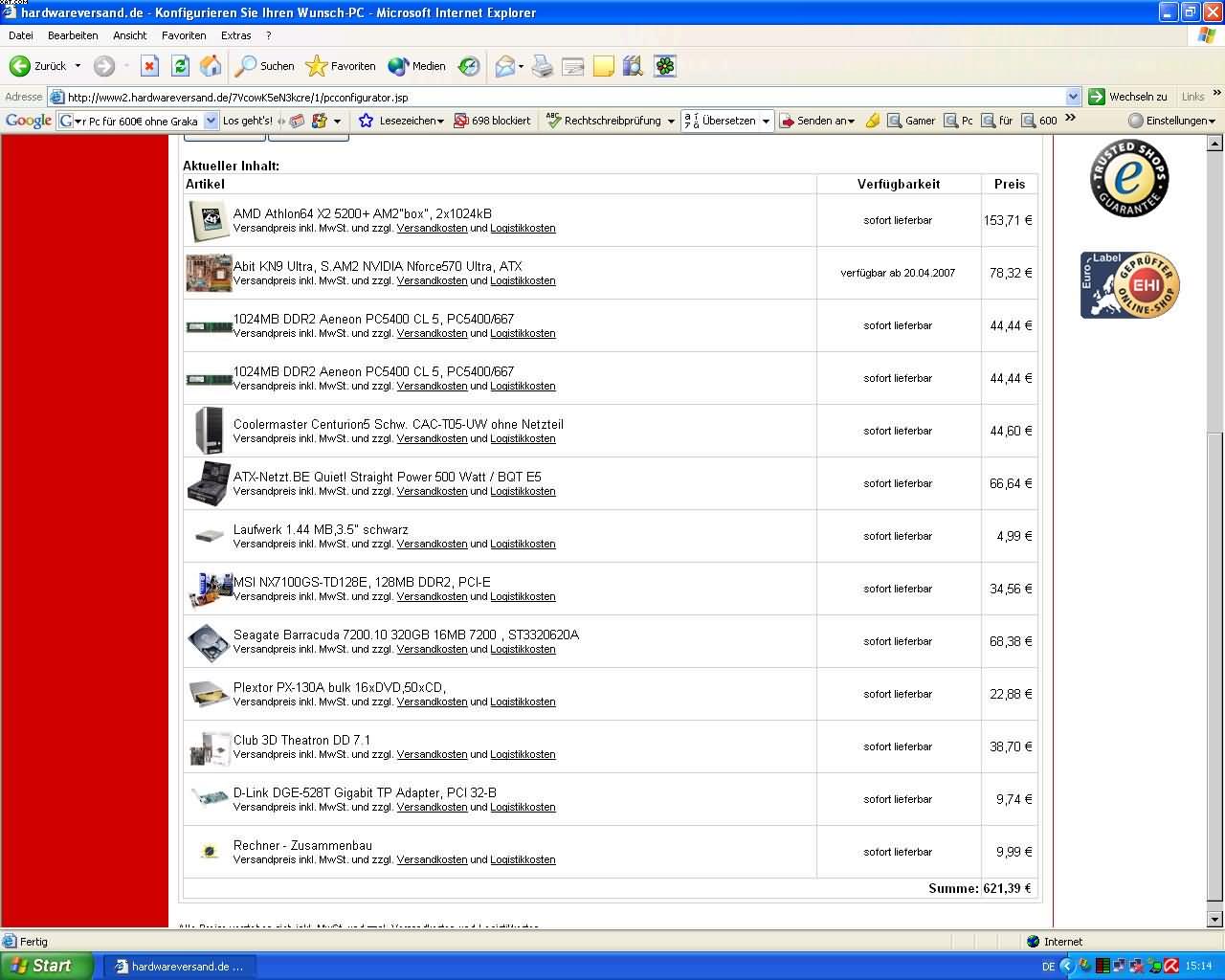Open the Ansicht menu
Viewport: 1225px width, 980px height.
[x=130, y=35]
